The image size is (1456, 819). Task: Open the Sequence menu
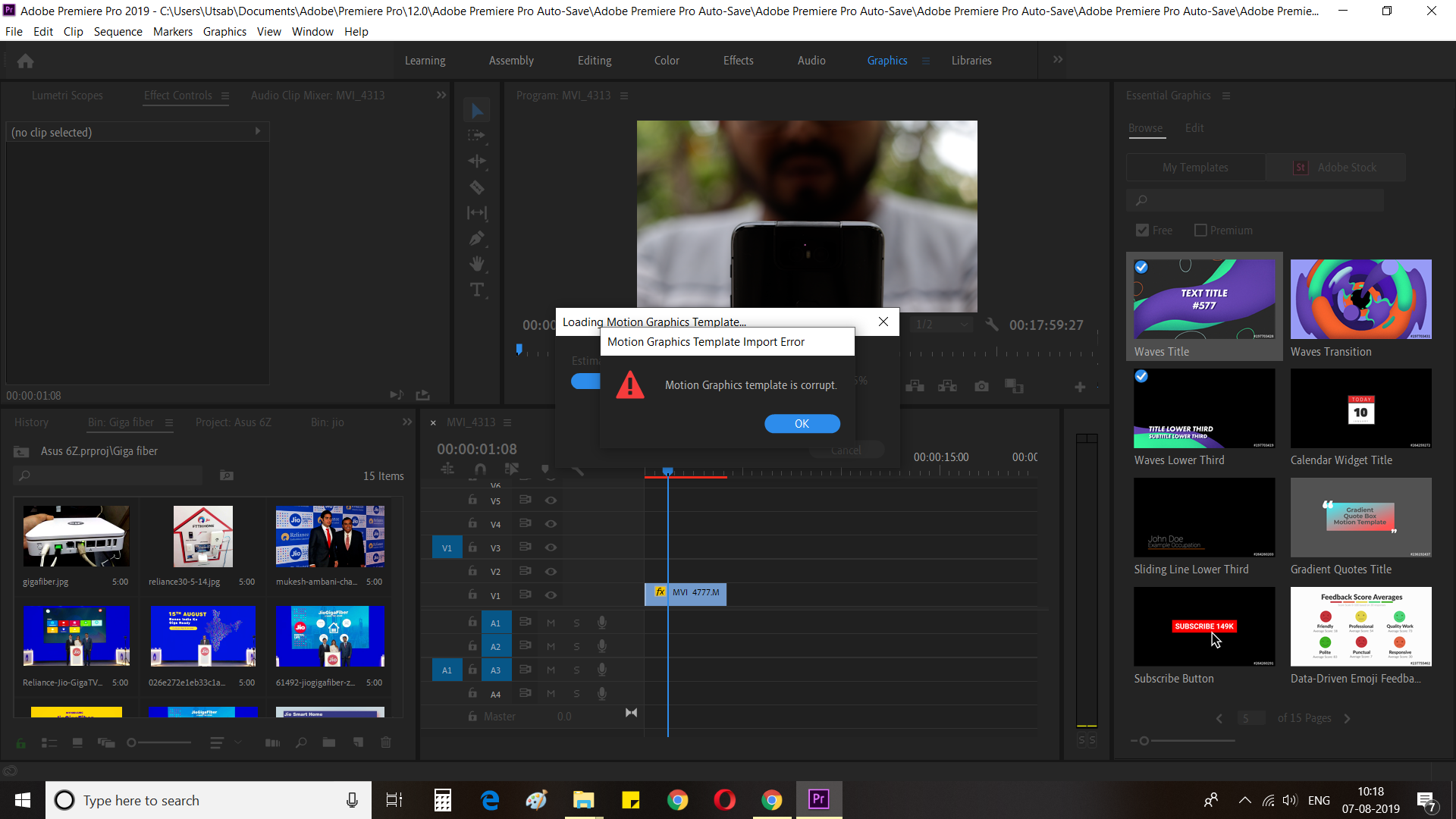coord(118,32)
